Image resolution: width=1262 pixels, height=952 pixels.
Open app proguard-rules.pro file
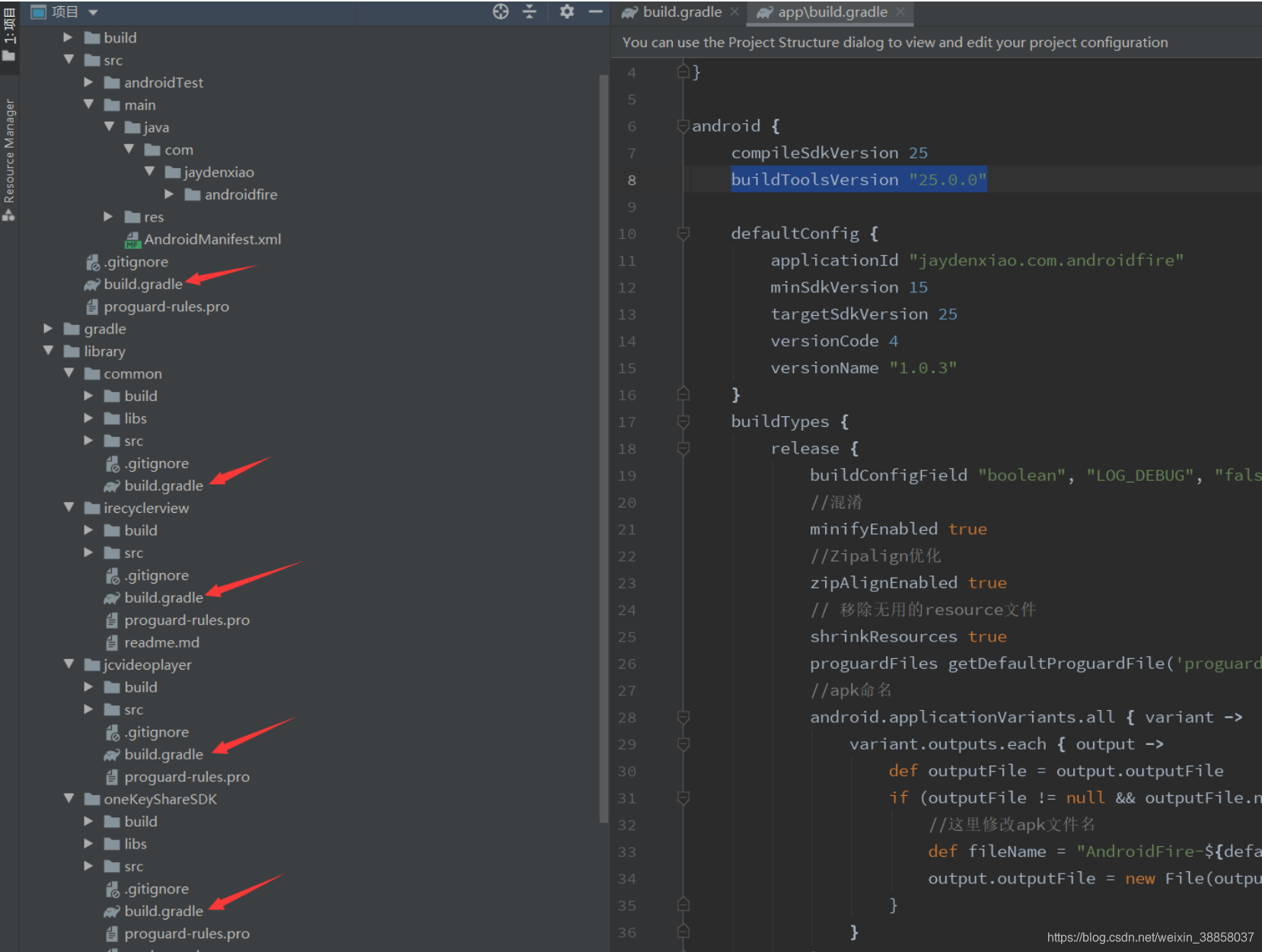coord(157,307)
